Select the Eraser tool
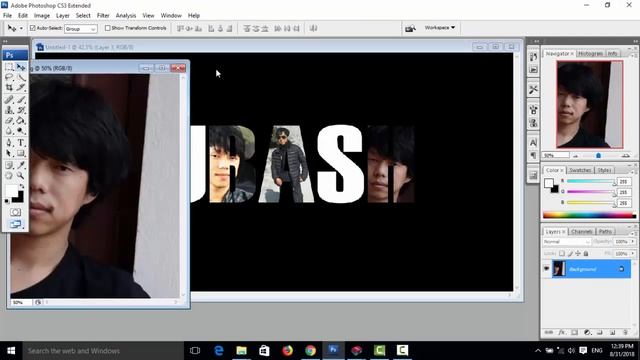 (9, 121)
